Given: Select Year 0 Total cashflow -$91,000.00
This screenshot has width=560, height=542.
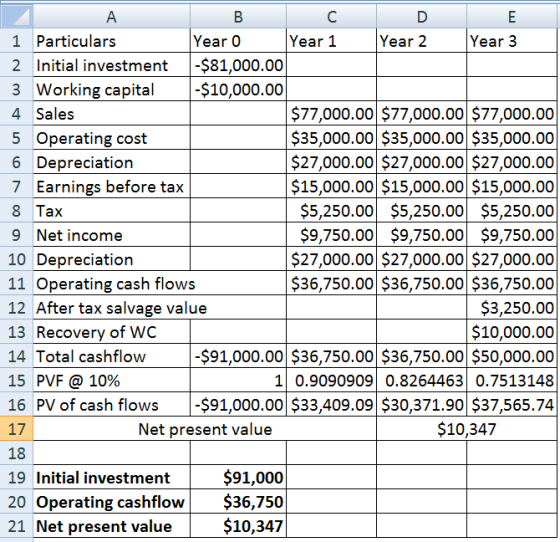Looking at the screenshot, I should click(x=238, y=356).
